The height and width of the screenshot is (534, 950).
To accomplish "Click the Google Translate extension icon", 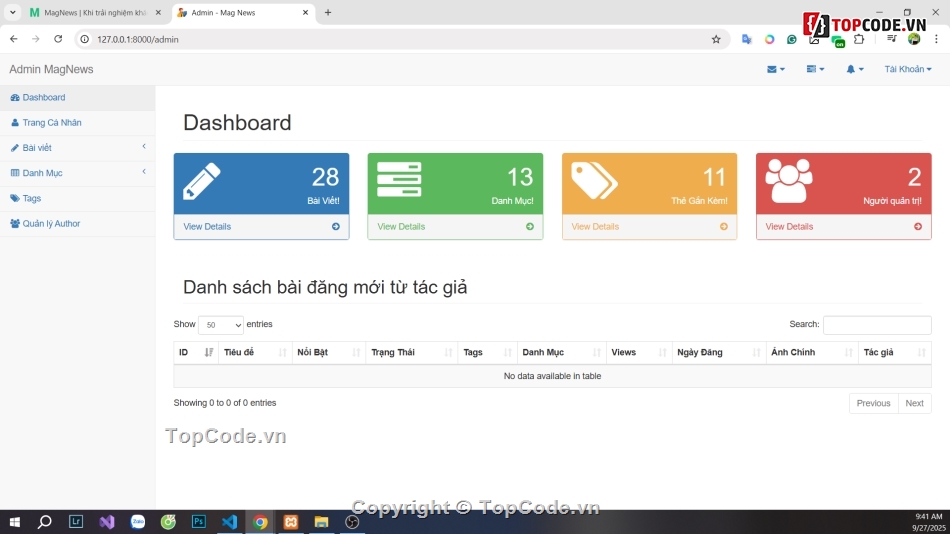I will (746, 39).
